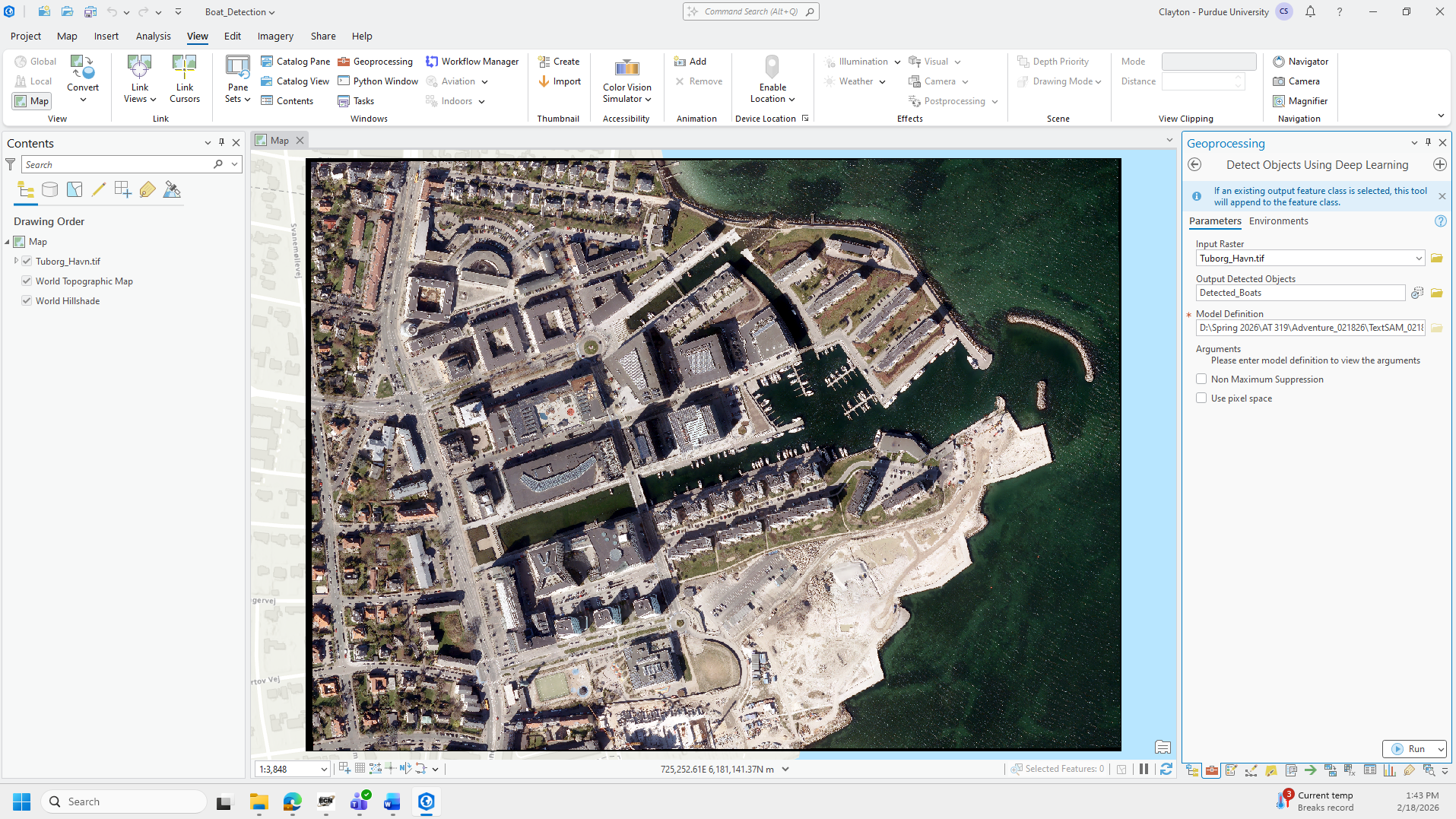Click the Contents pane search field
1456x819 pixels.
[114, 164]
